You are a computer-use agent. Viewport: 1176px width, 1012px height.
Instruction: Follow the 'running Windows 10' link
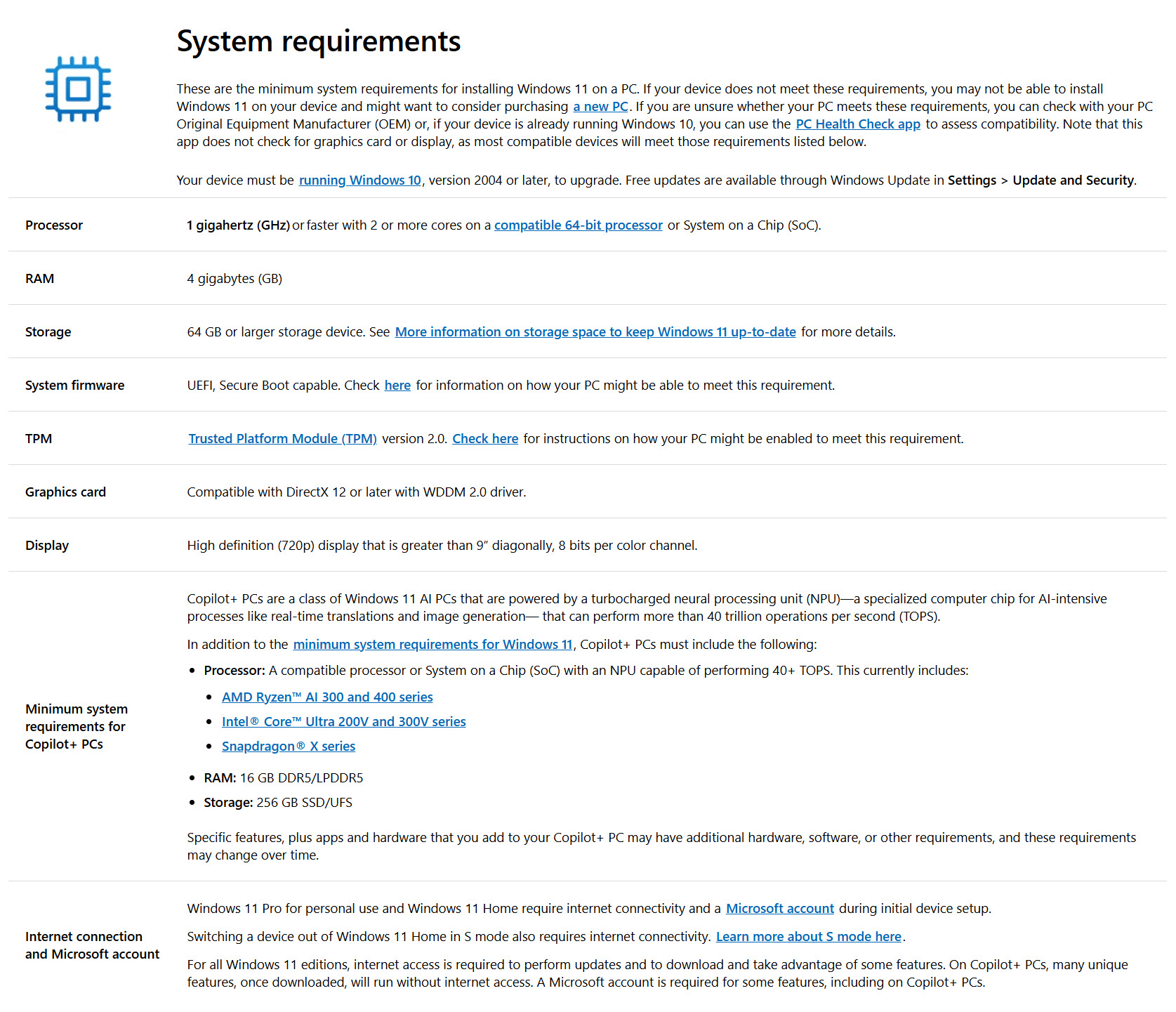pyautogui.click(x=359, y=180)
